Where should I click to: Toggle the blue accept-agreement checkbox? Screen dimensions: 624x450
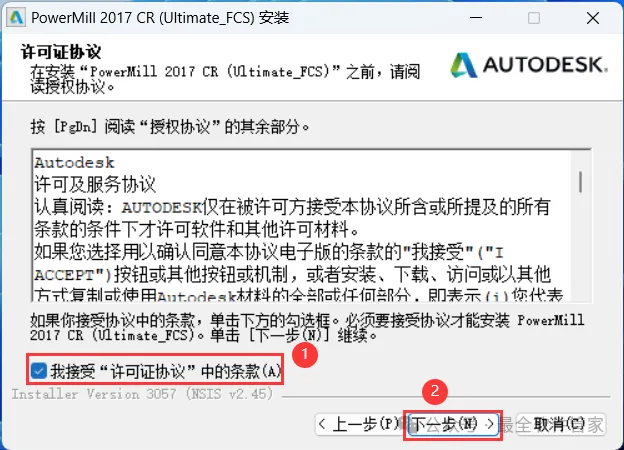coord(39,371)
